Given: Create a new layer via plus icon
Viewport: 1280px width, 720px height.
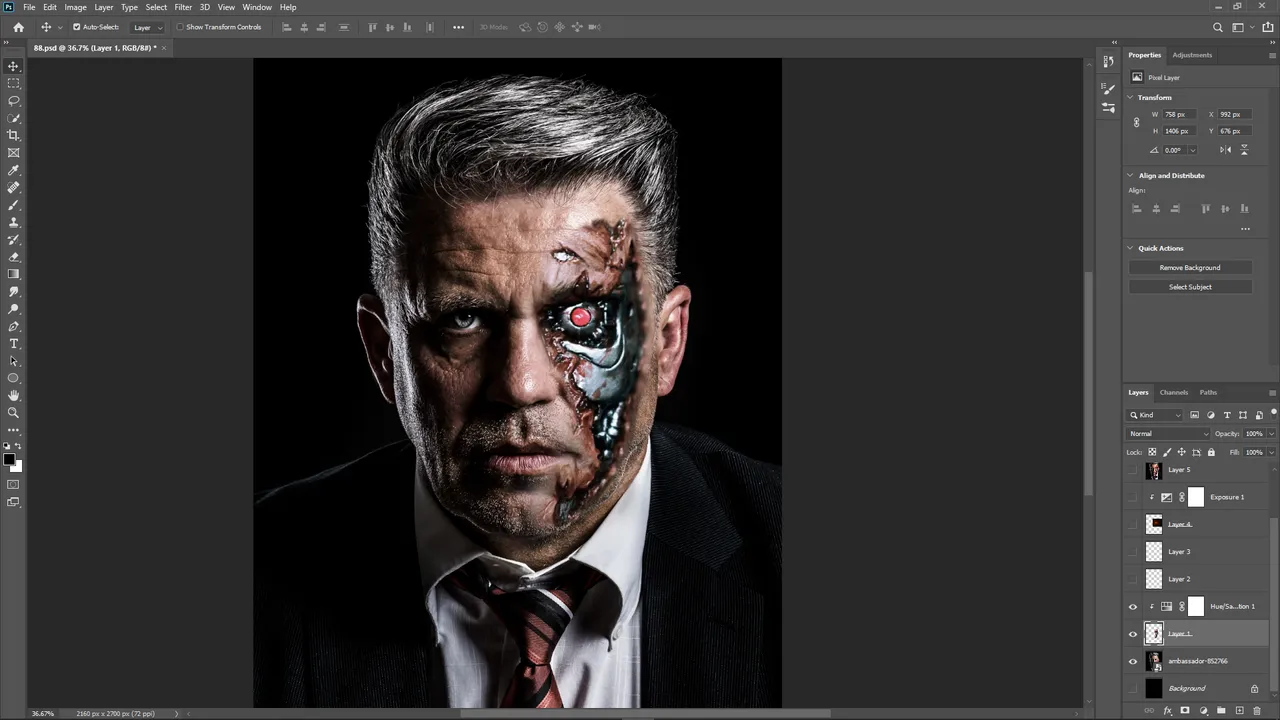Looking at the screenshot, I should click(x=1239, y=711).
